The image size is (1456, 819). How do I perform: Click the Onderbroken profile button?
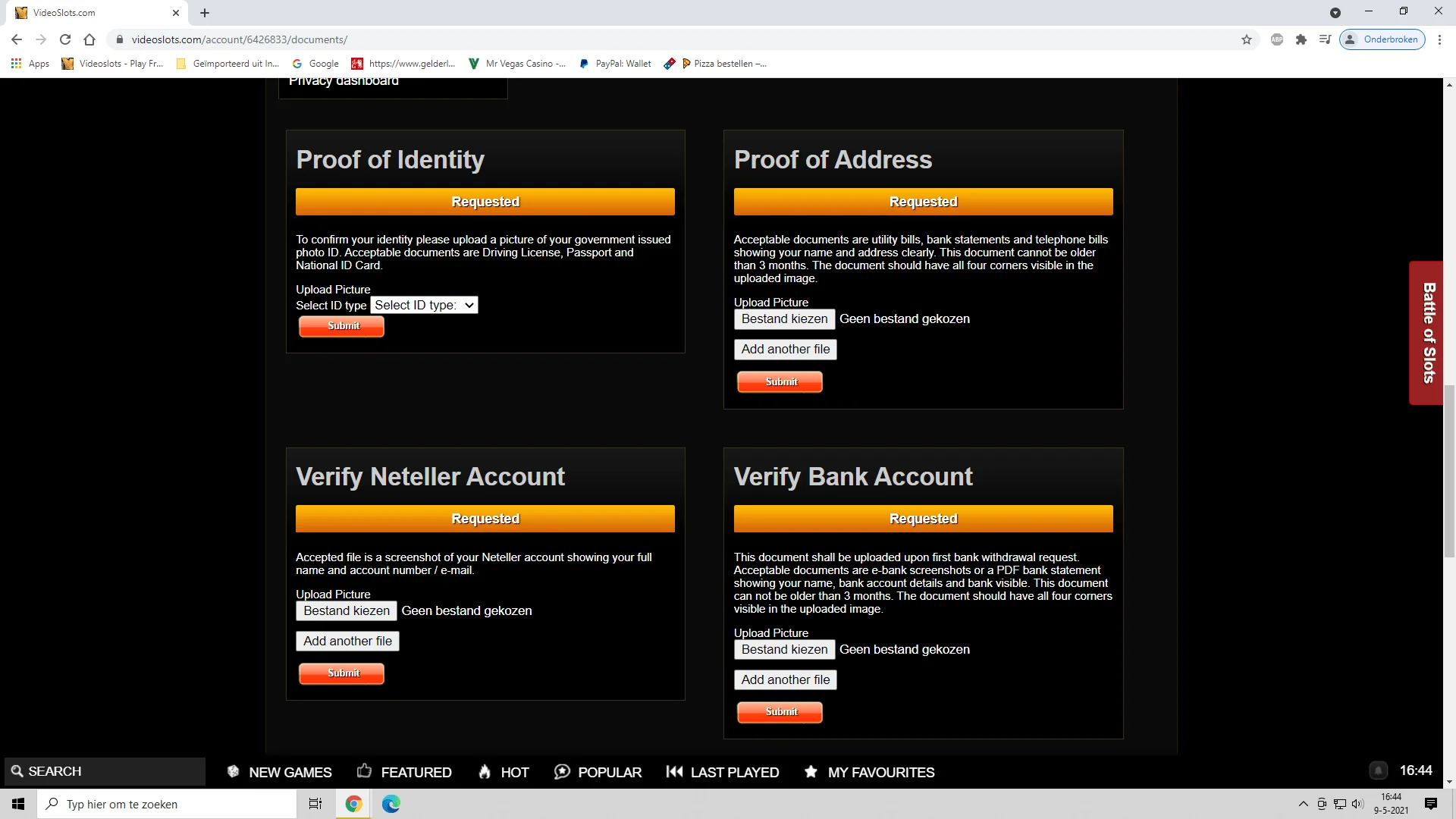point(1382,39)
